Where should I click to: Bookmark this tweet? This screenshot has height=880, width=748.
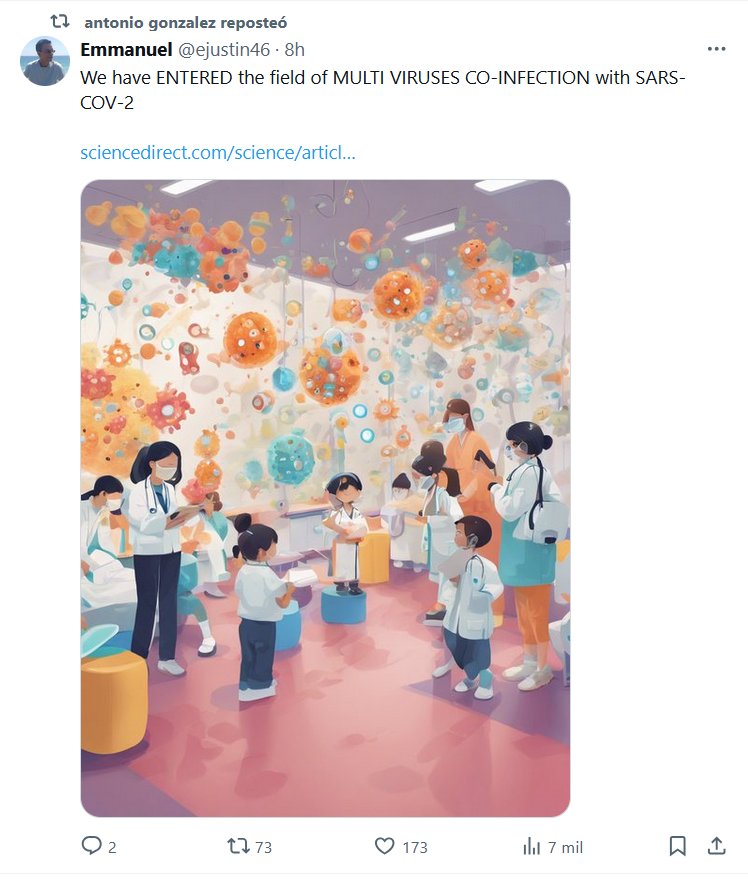[x=678, y=846]
